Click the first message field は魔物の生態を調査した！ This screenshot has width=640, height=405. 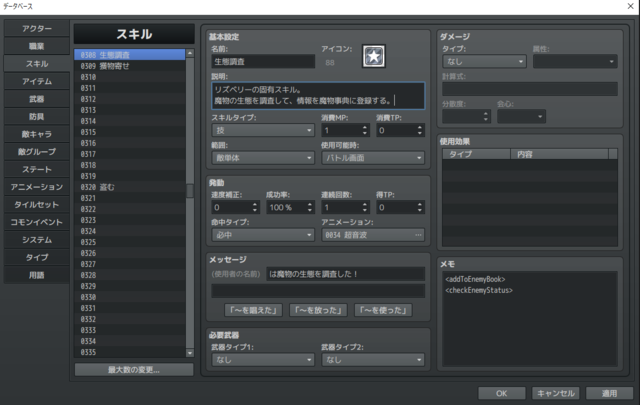coord(345,274)
